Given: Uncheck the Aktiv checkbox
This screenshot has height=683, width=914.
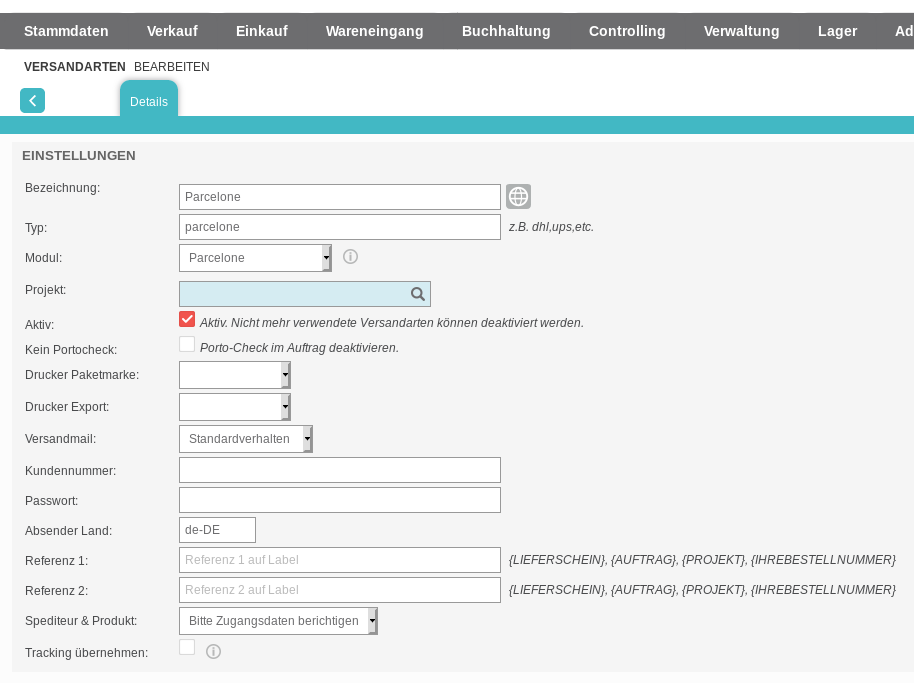Looking at the screenshot, I should (x=187, y=320).
